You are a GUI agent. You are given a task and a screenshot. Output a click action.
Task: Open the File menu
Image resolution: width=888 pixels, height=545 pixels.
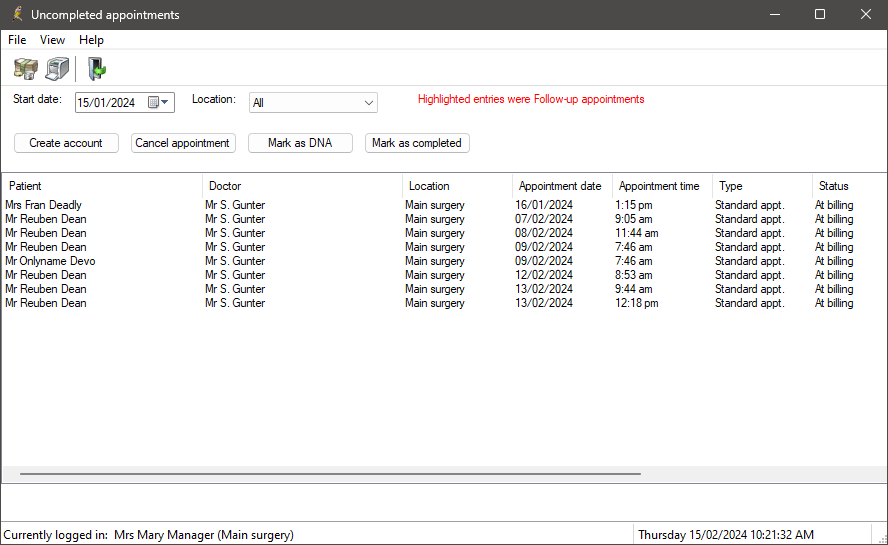click(17, 40)
